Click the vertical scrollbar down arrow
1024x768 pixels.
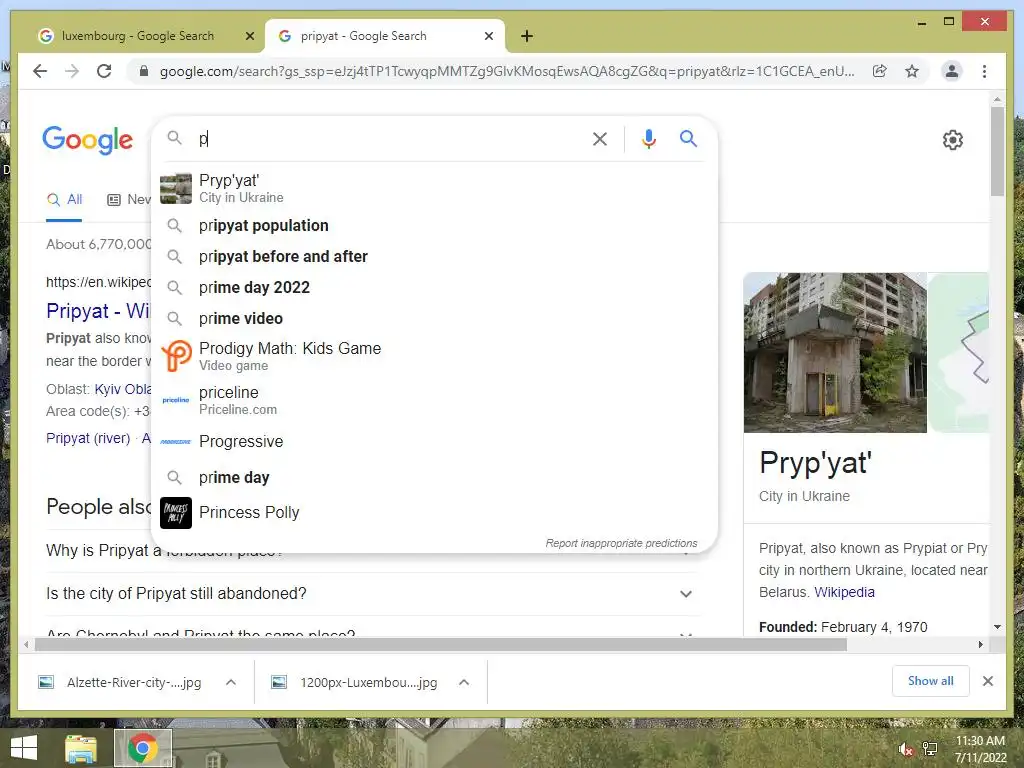[x=997, y=627]
